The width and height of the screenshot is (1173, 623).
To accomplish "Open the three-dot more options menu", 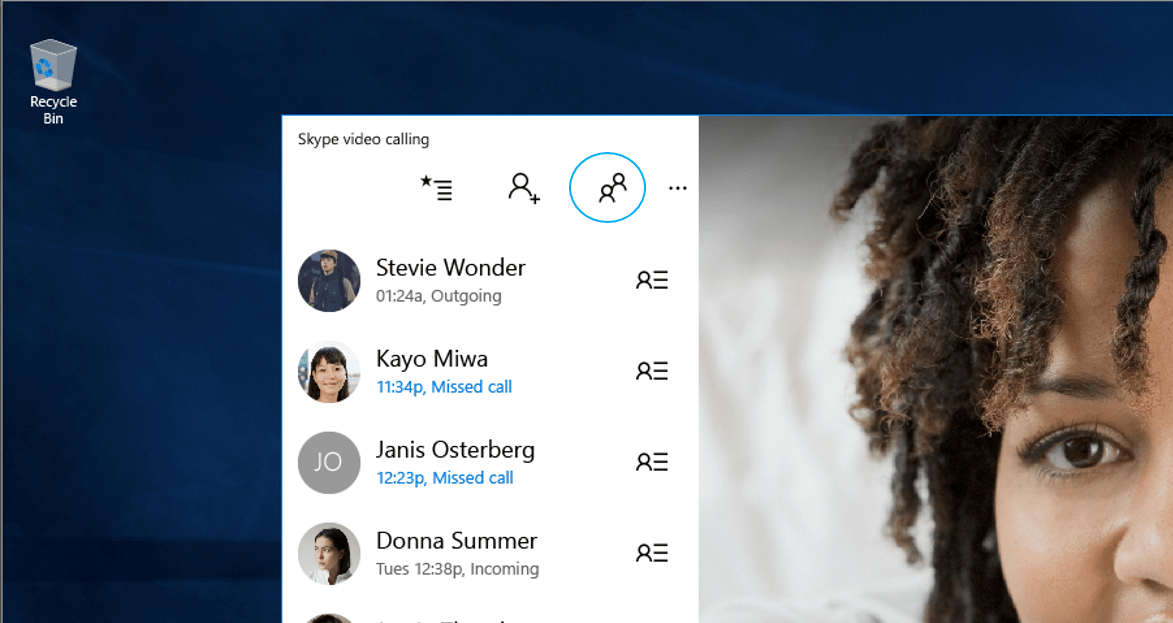I will pos(678,188).
